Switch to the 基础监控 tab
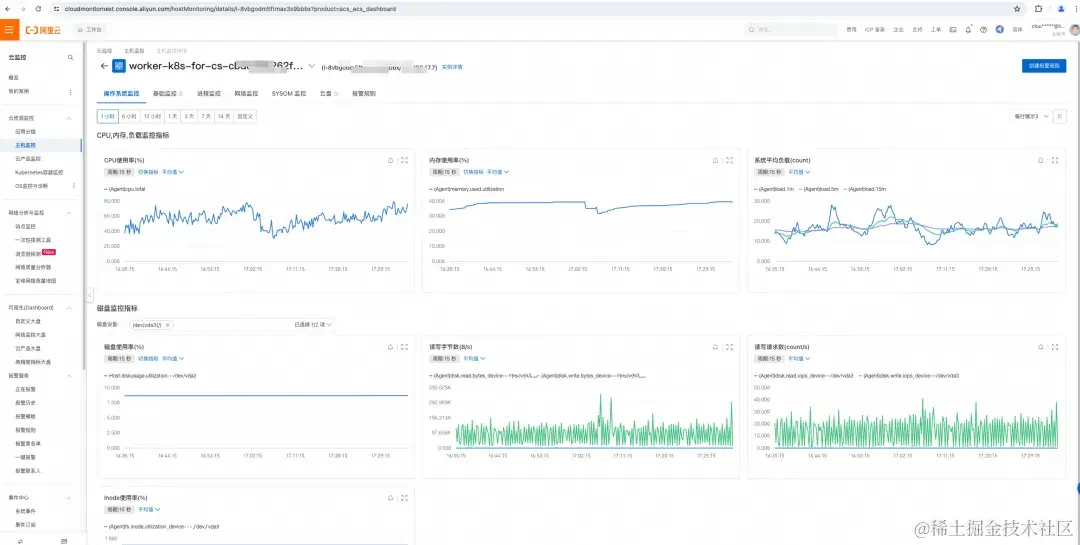 (167, 94)
